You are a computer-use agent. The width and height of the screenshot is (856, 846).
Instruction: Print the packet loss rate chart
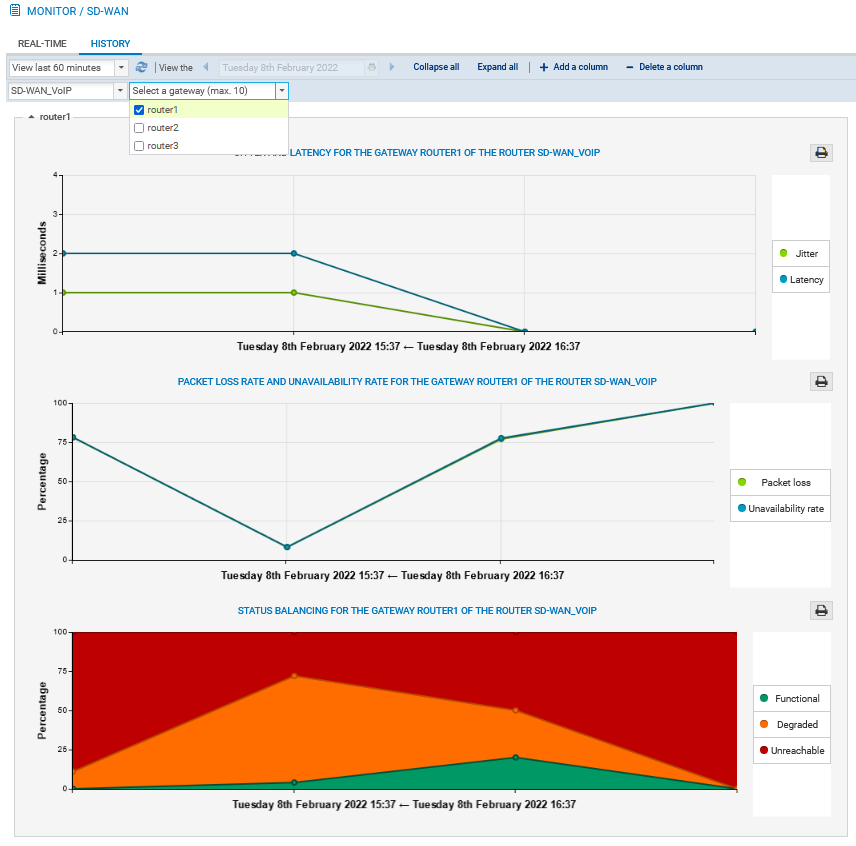pos(821,381)
